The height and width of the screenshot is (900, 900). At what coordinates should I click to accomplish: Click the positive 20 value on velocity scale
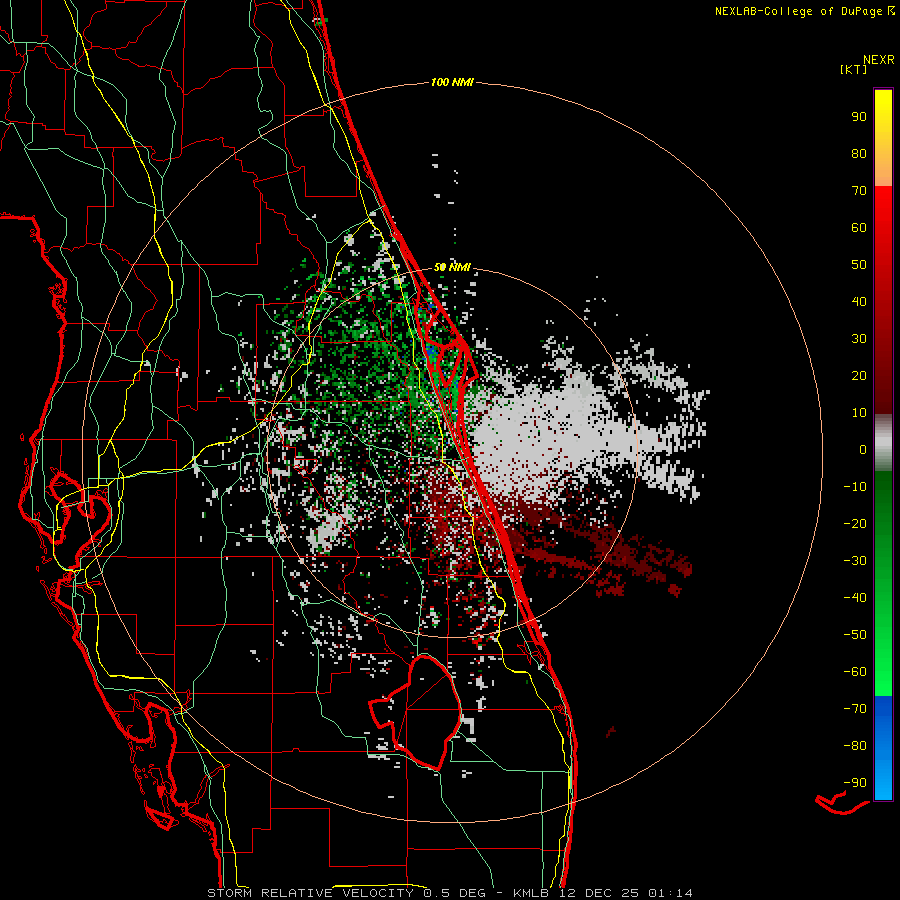pyautogui.click(x=859, y=375)
